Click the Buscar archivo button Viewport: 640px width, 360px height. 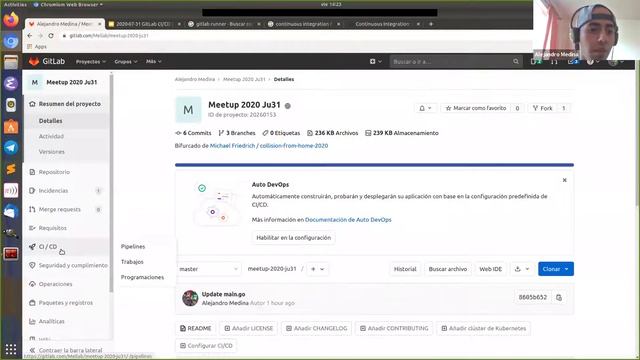pyautogui.click(x=448, y=269)
